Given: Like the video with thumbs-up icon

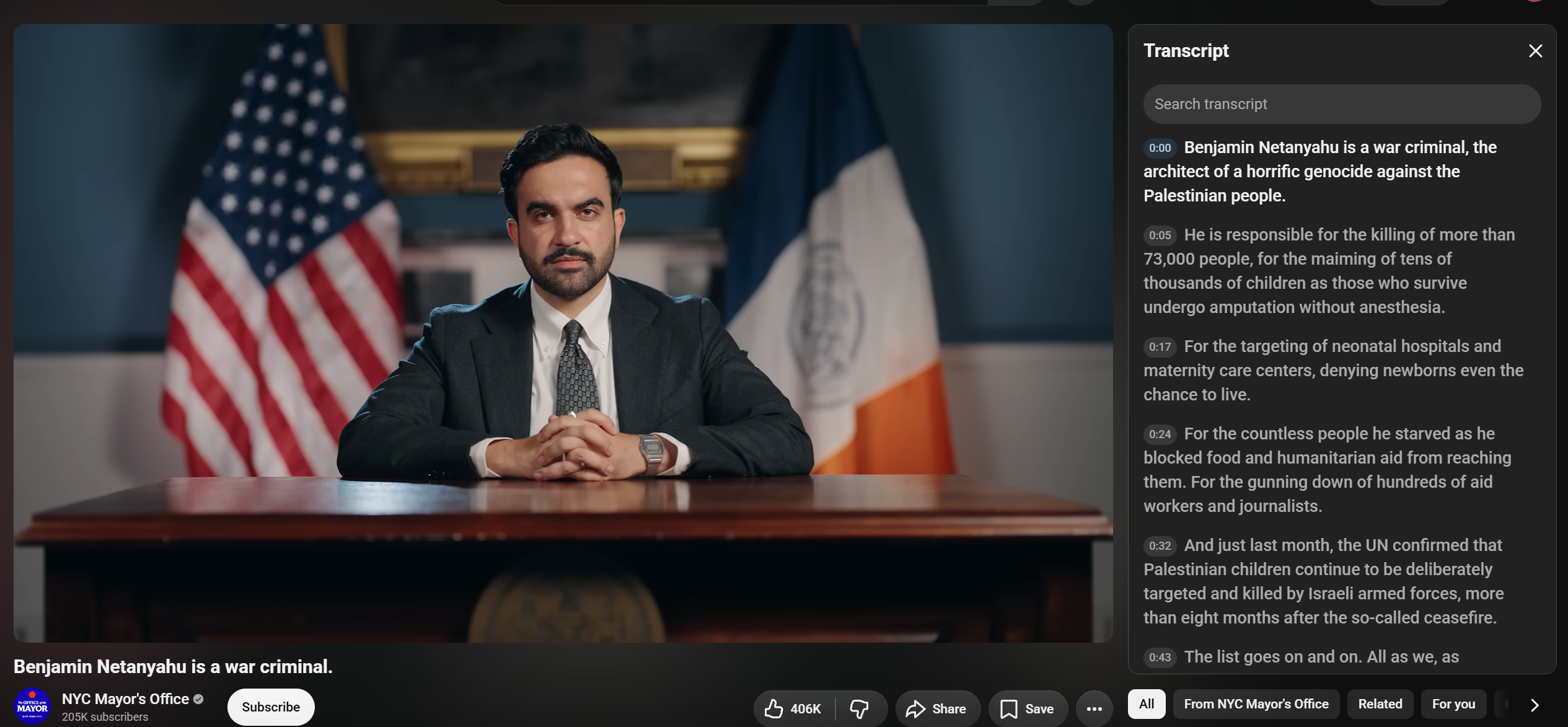Looking at the screenshot, I should tap(794, 708).
